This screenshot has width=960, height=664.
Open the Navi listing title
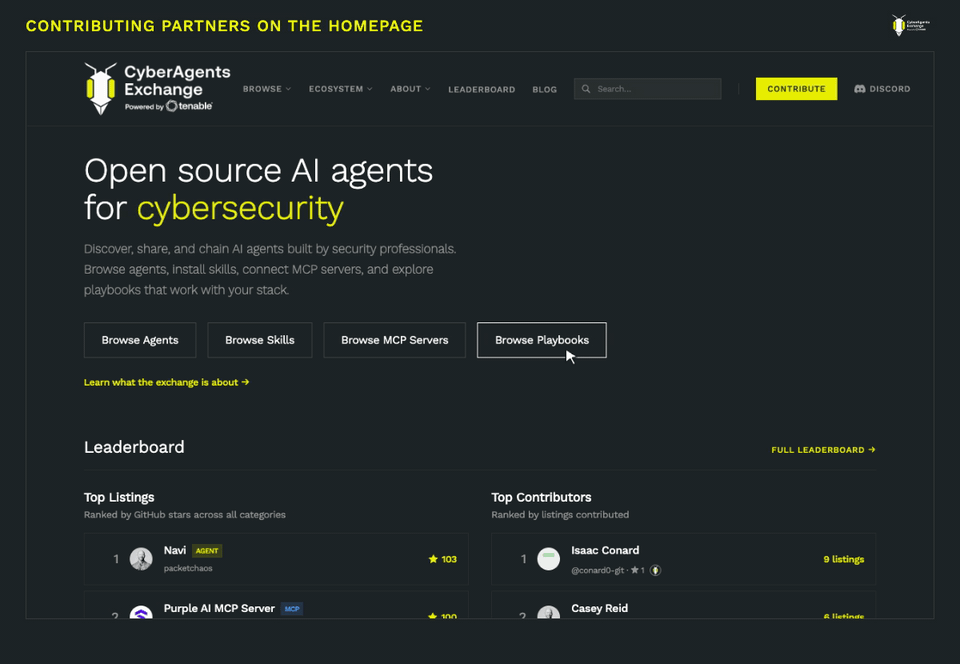pyautogui.click(x=175, y=550)
